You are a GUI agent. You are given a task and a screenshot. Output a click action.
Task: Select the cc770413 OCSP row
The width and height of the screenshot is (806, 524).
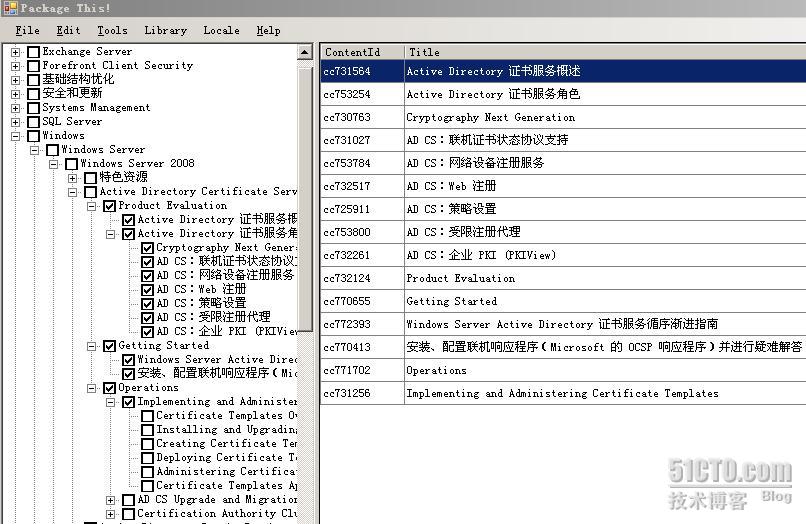[563, 347]
